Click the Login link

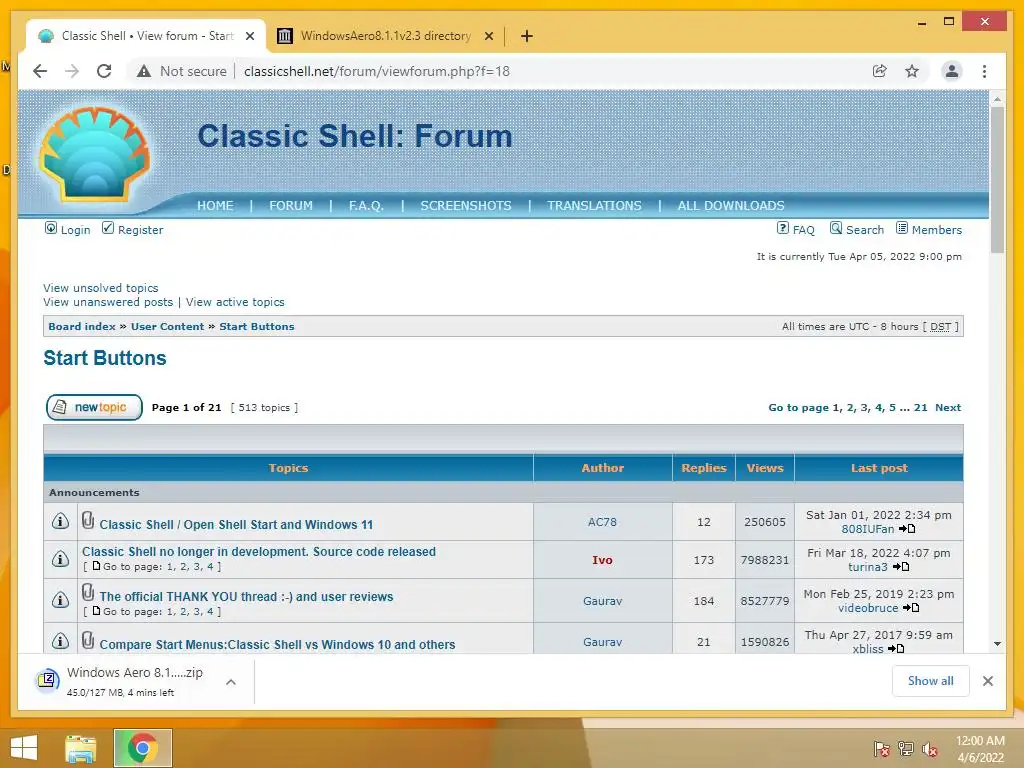tap(68, 229)
